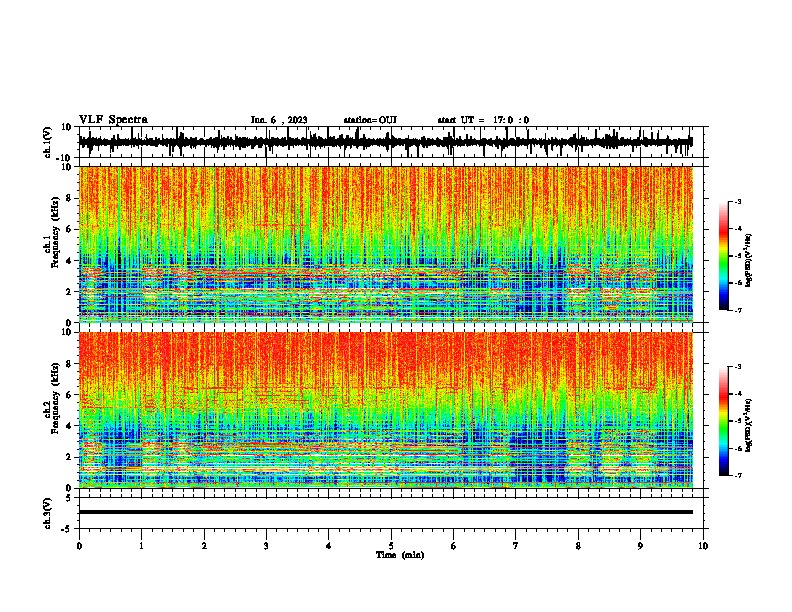
Task: Click the ch.3 flat black voltage trace
Action: pyautogui.click(x=386, y=512)
